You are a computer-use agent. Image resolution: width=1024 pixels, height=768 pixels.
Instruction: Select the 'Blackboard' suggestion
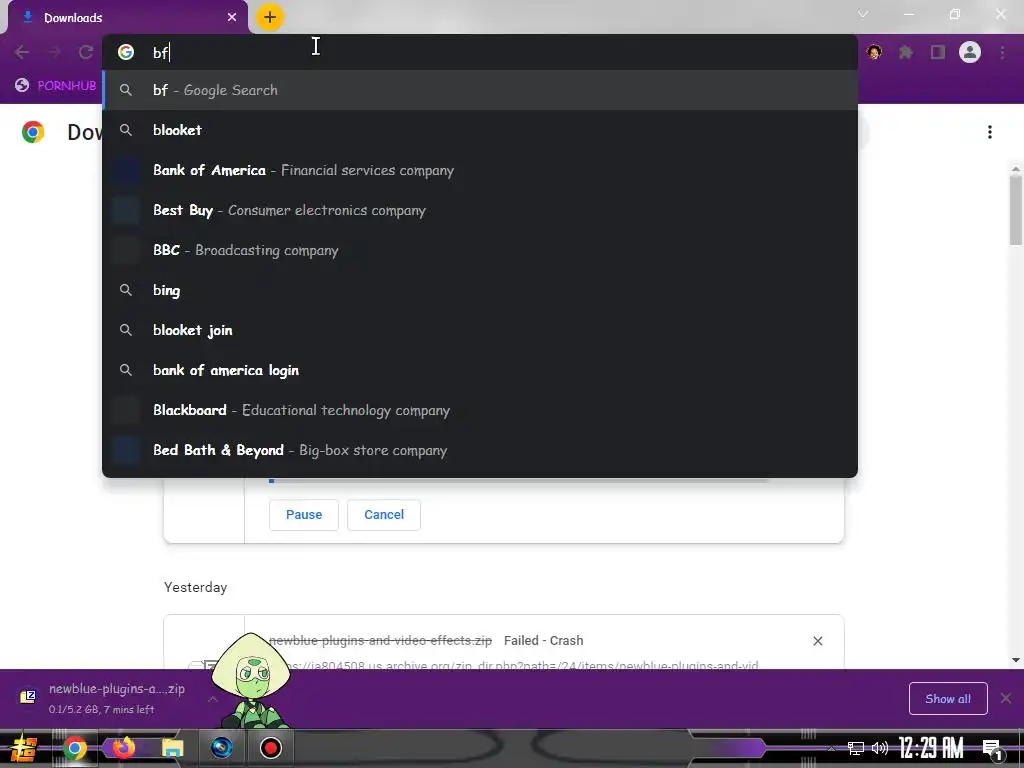click(480, 410)
